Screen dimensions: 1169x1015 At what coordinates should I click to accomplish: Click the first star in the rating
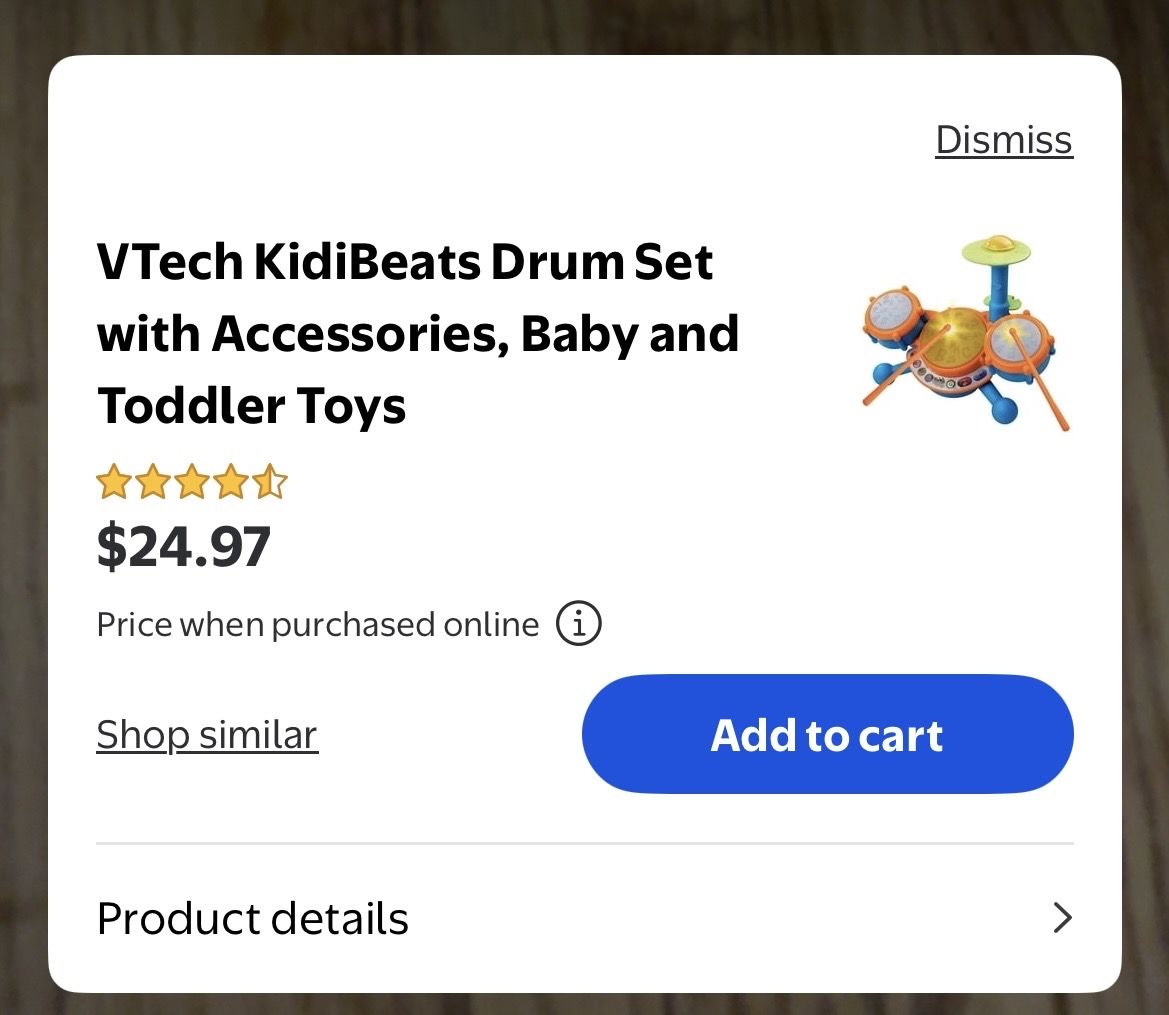coord(113,483)
